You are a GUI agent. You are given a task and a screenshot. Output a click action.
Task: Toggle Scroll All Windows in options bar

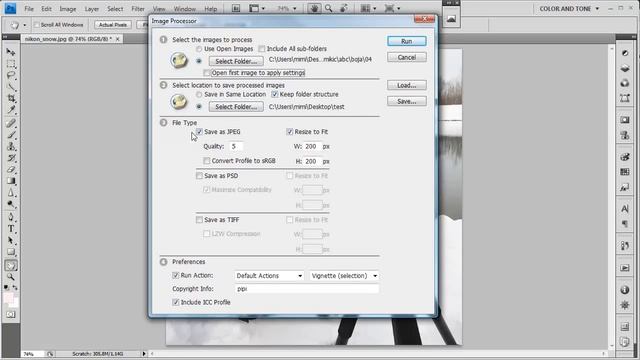37,25
